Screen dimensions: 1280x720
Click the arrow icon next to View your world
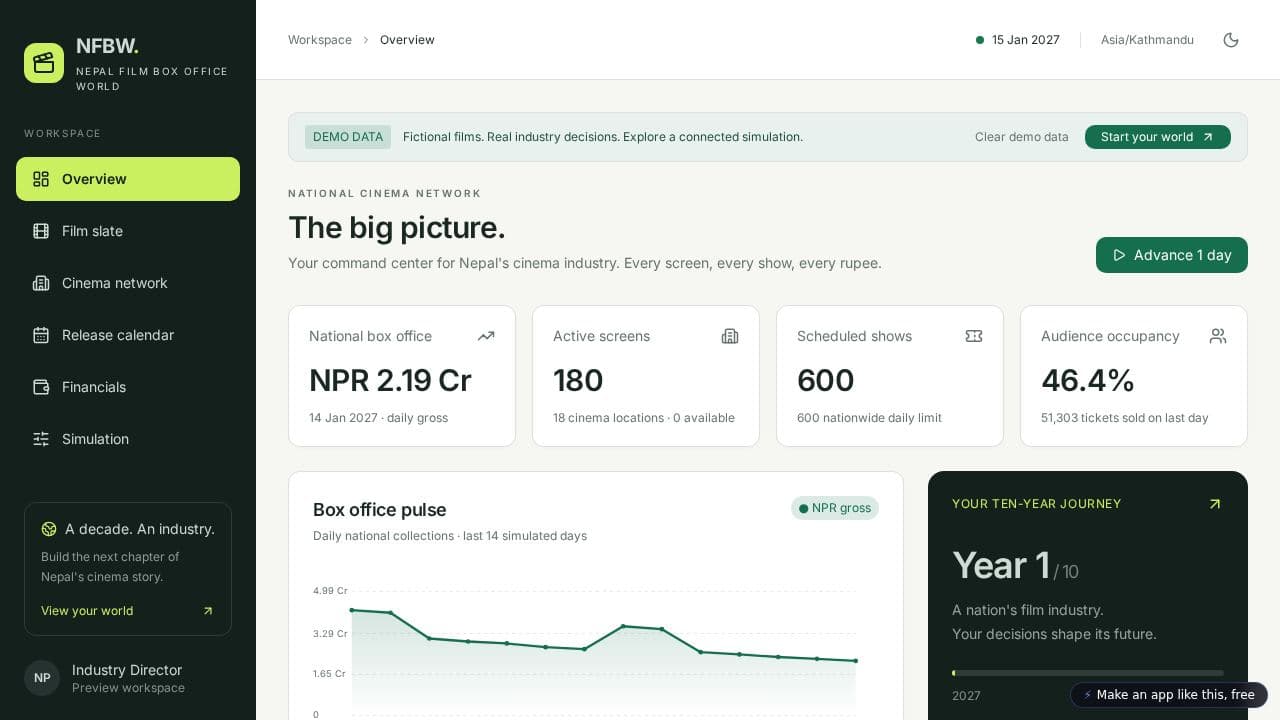click(208, 611)
